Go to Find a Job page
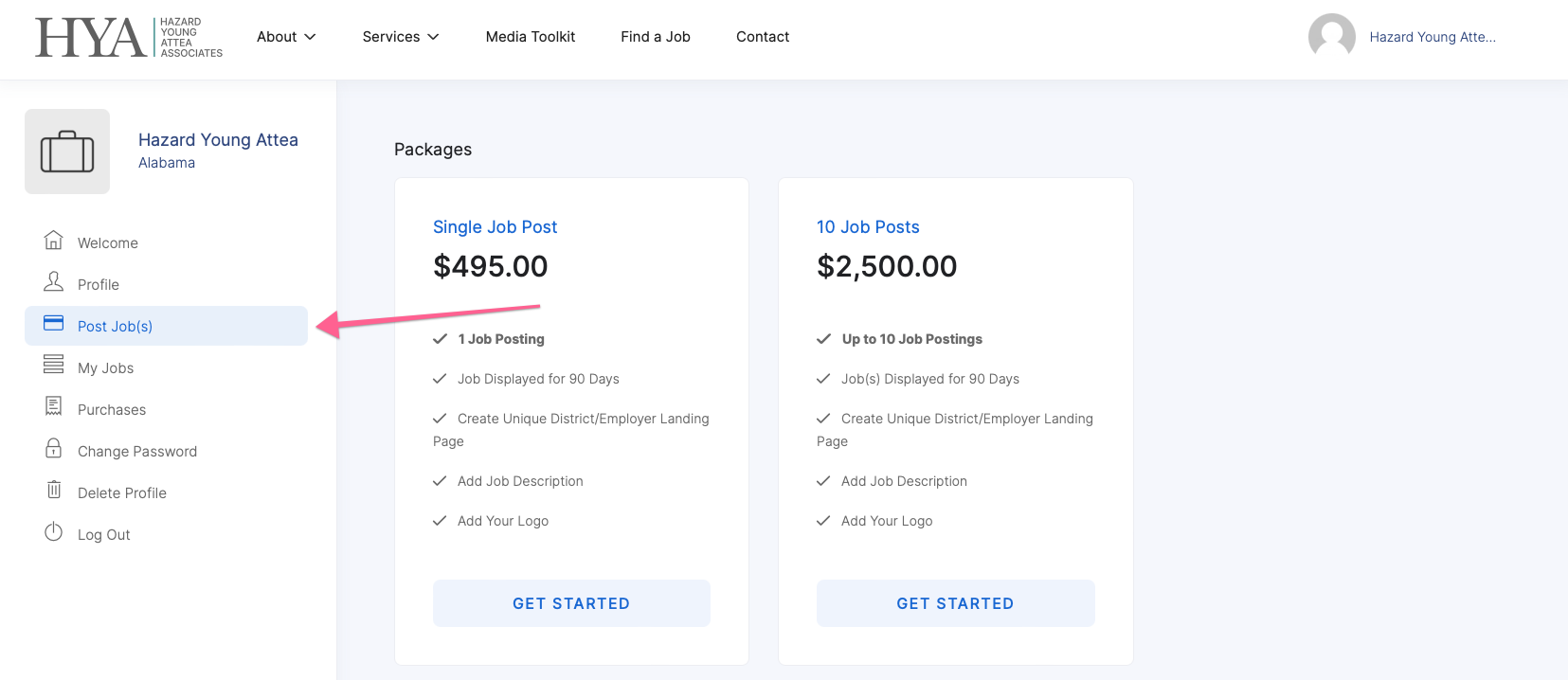 pyautogui.click(x=656, y=37)
